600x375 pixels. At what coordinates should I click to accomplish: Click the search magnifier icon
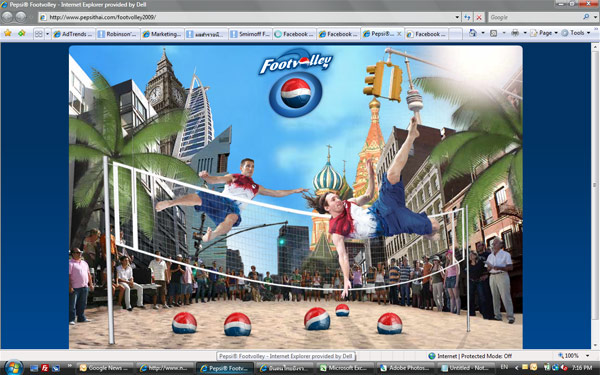[586, 17]
